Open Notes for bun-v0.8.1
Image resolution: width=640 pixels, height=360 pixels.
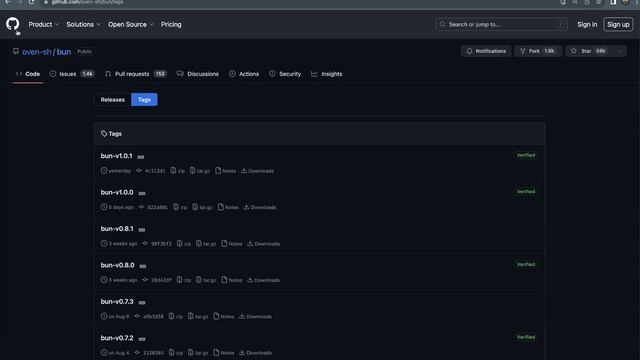232,244
